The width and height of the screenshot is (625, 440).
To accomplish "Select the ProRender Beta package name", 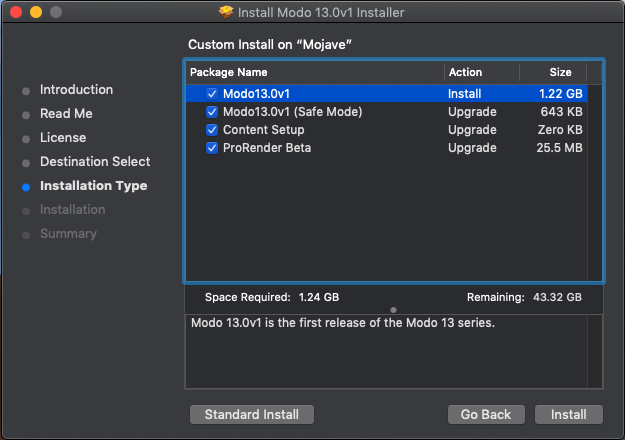I will (266, 148).
